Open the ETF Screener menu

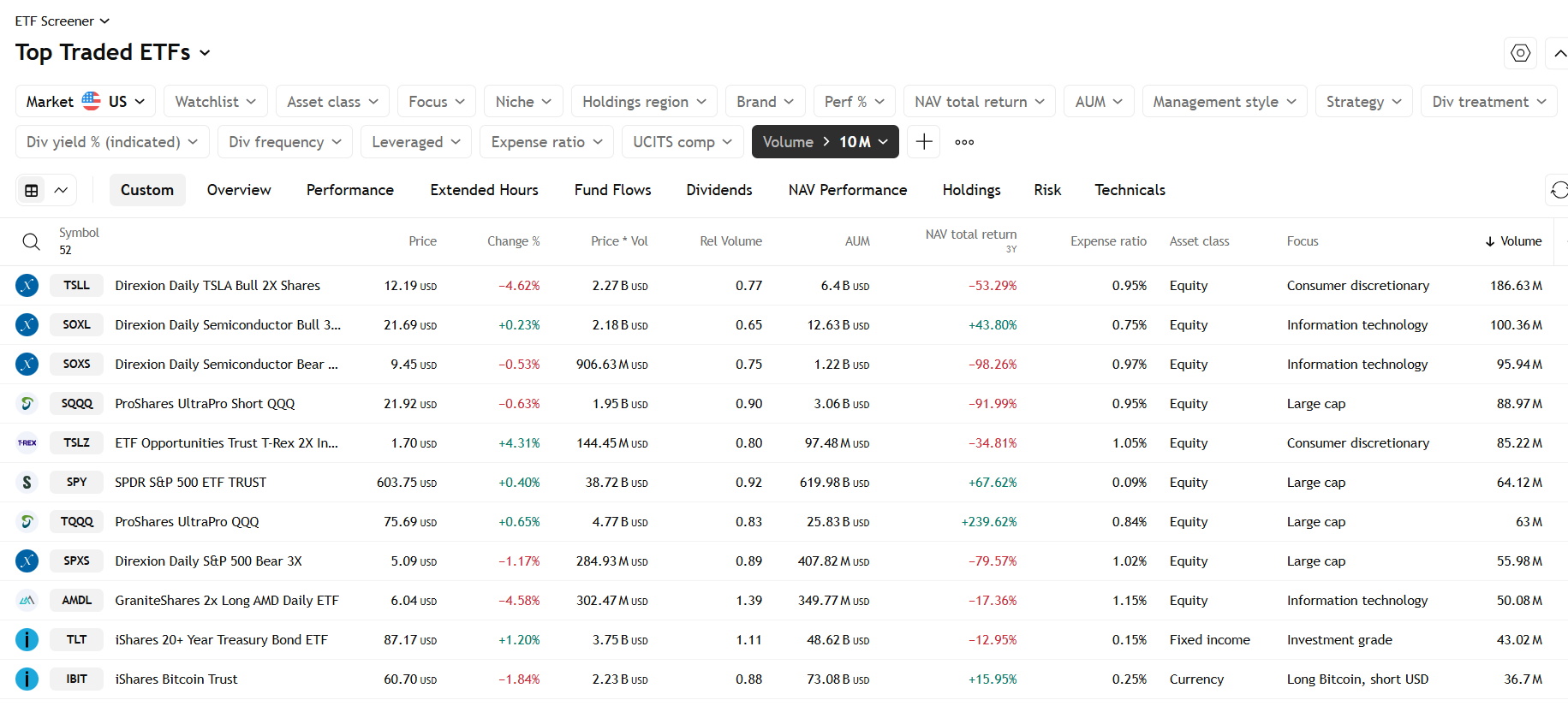(x=63, y=21)
